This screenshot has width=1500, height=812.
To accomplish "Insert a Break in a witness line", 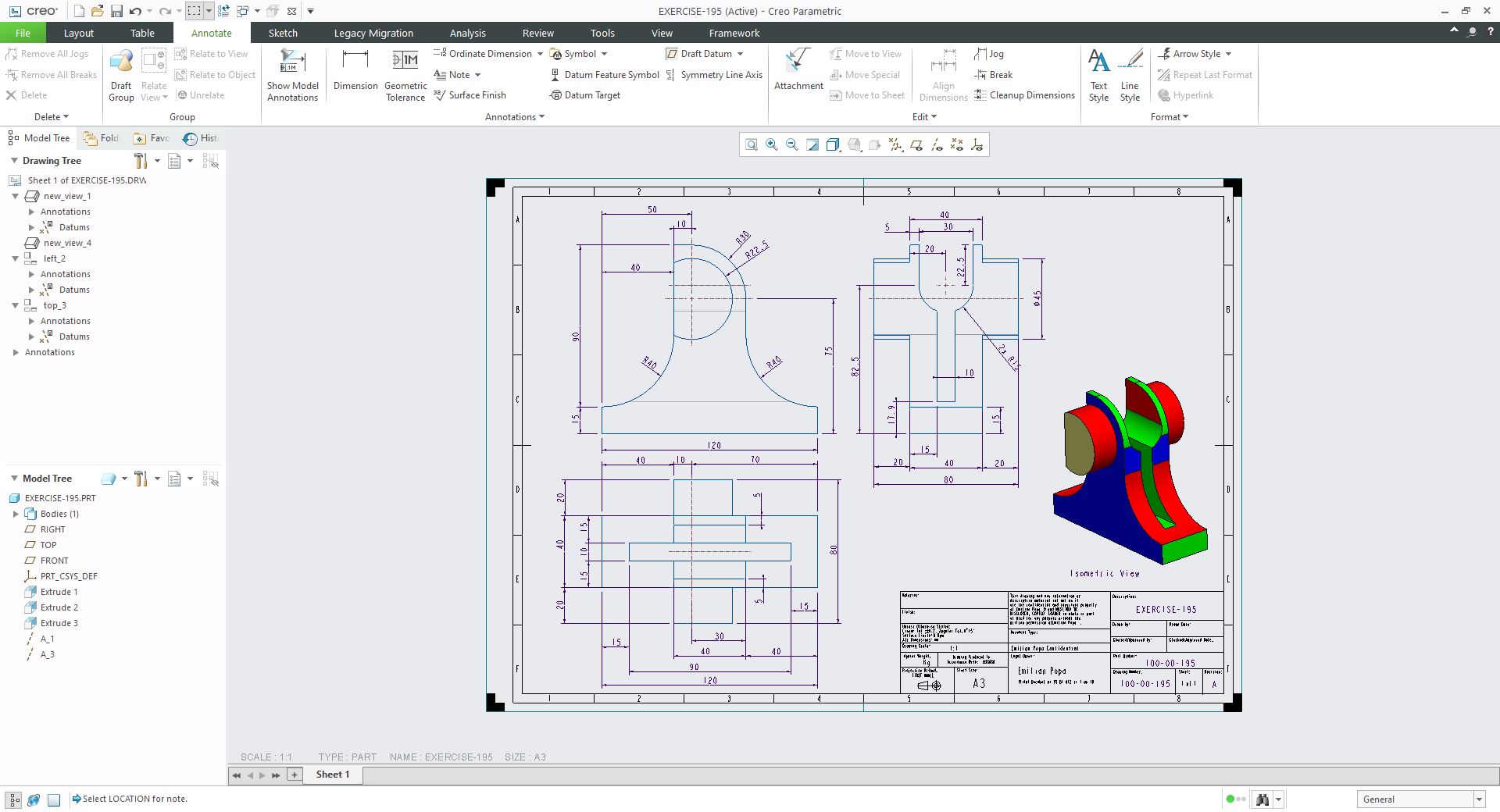I will (994, 75).
